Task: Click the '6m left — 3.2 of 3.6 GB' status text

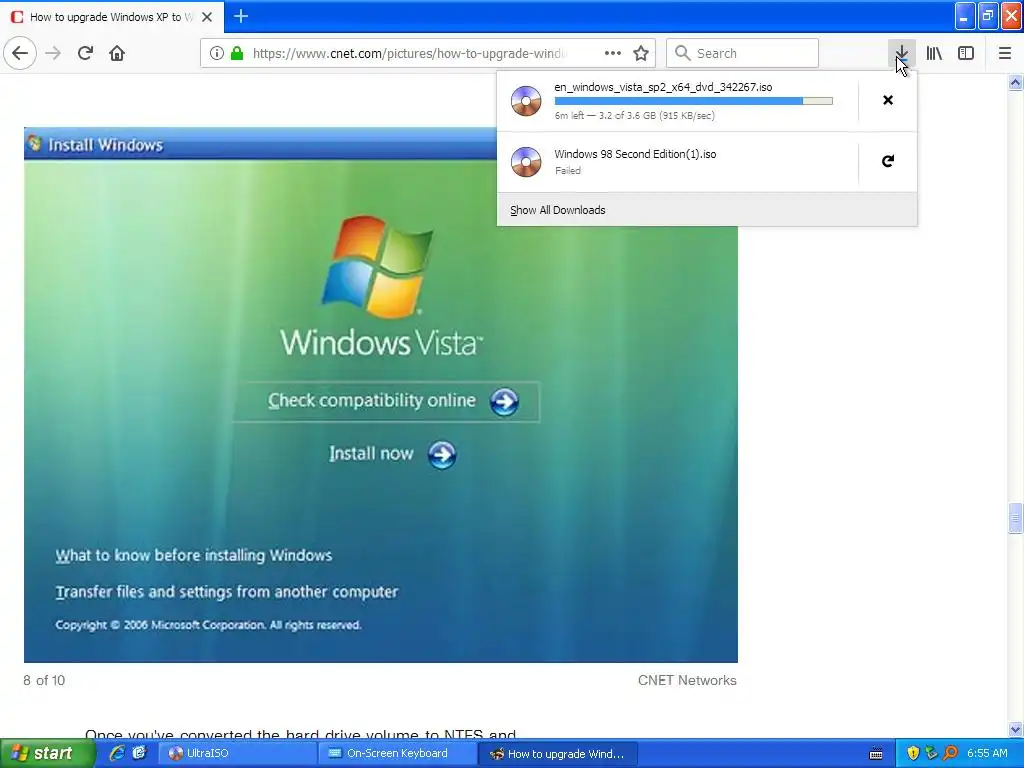Action: (x=634, y=116)
